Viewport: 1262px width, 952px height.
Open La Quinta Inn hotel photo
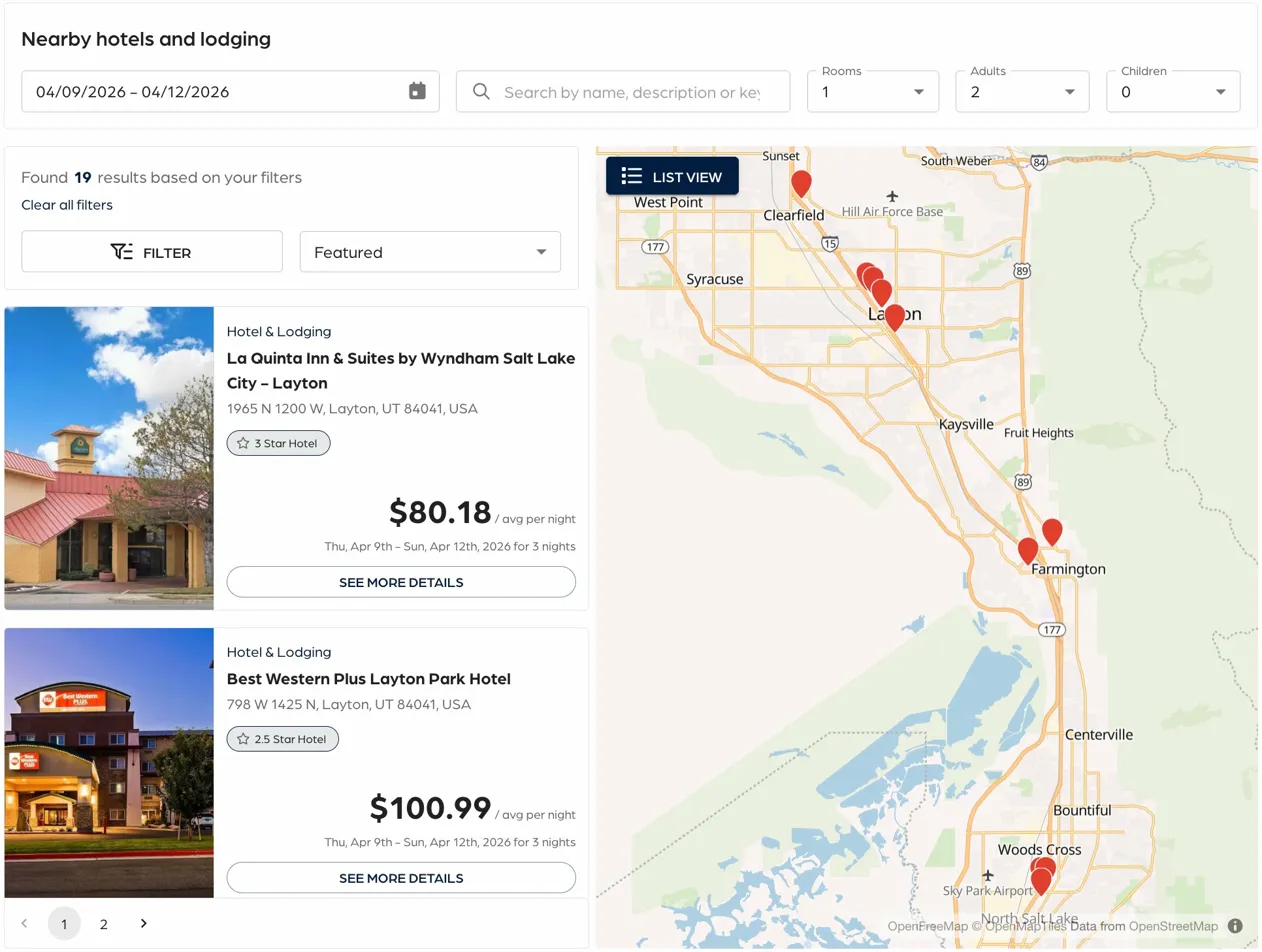coord(109,458)
